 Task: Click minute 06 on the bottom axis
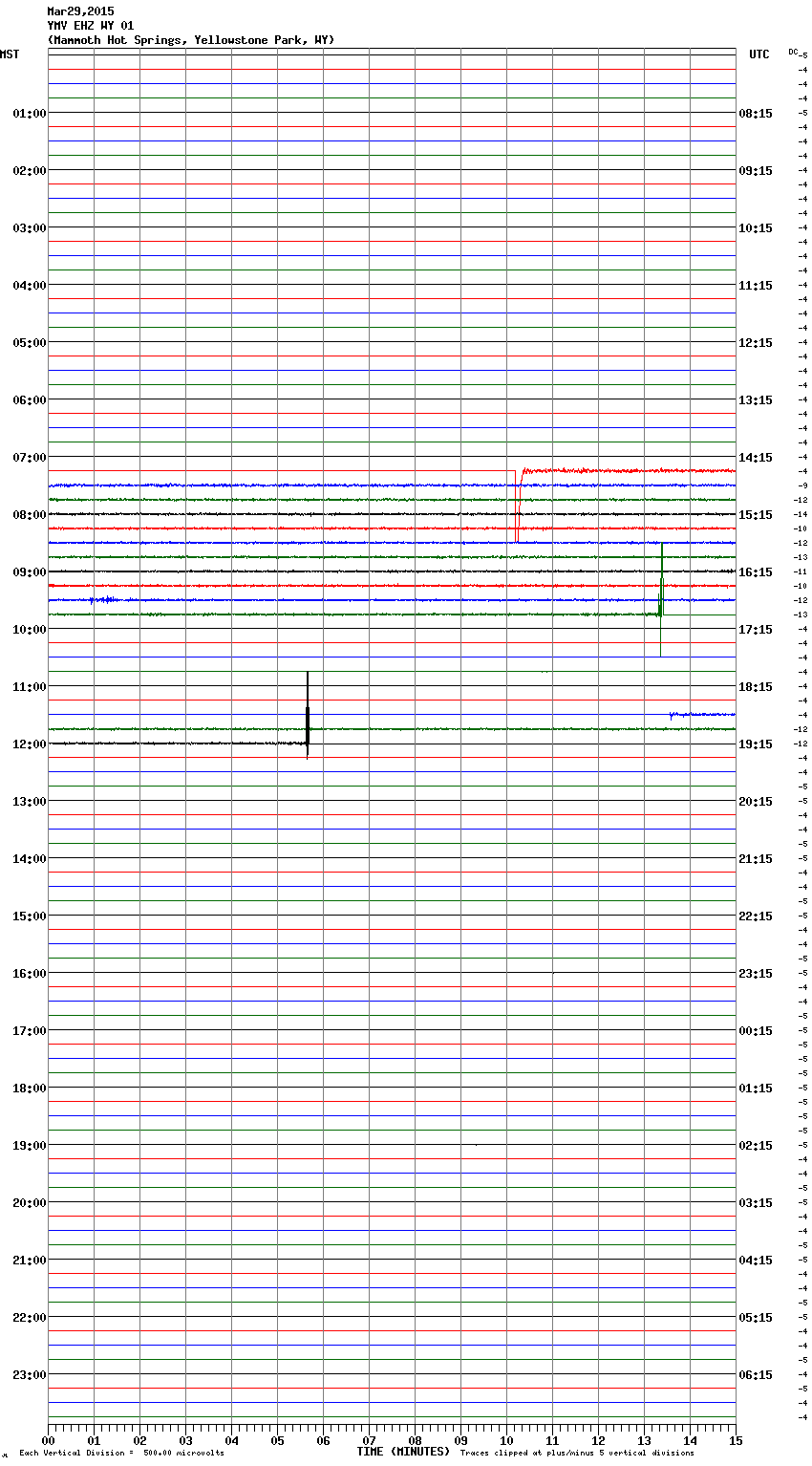323,1439
